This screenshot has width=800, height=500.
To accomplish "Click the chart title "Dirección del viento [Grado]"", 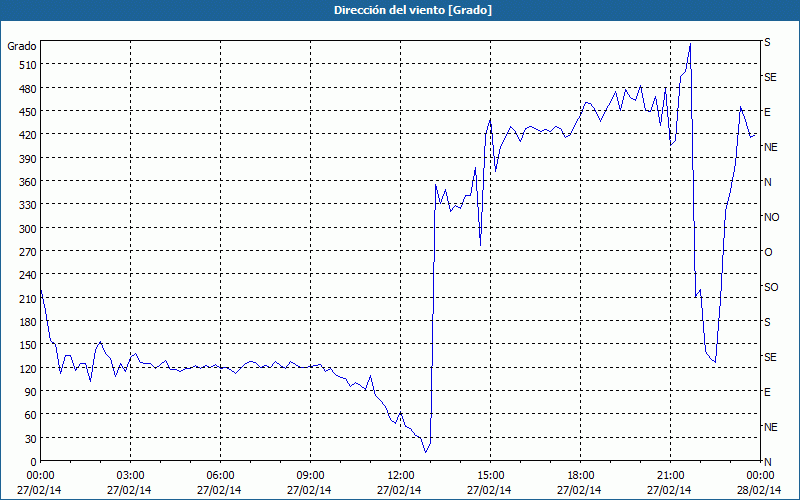I will coord(413,10).
